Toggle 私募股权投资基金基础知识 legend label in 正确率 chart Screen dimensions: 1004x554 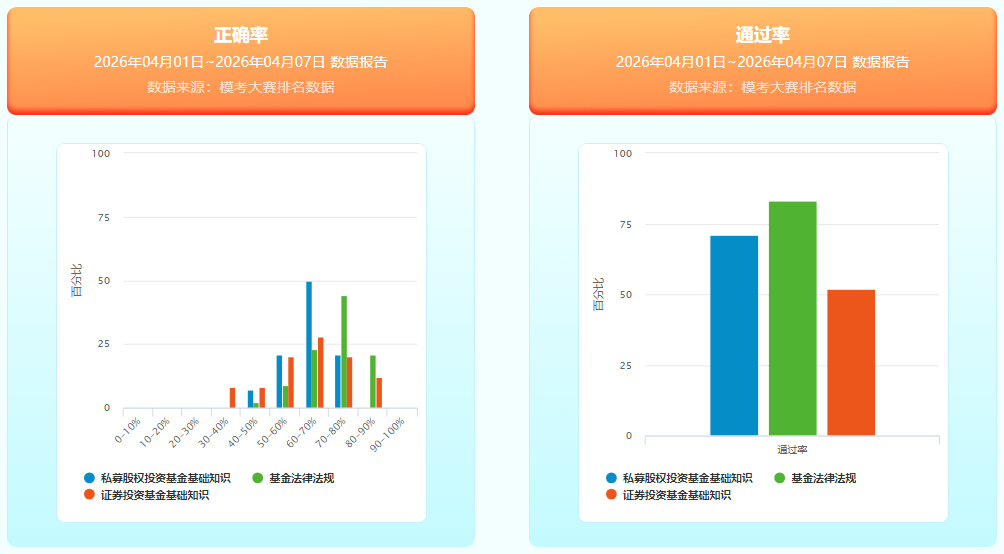pyautogui.click(x=166, y=478)
